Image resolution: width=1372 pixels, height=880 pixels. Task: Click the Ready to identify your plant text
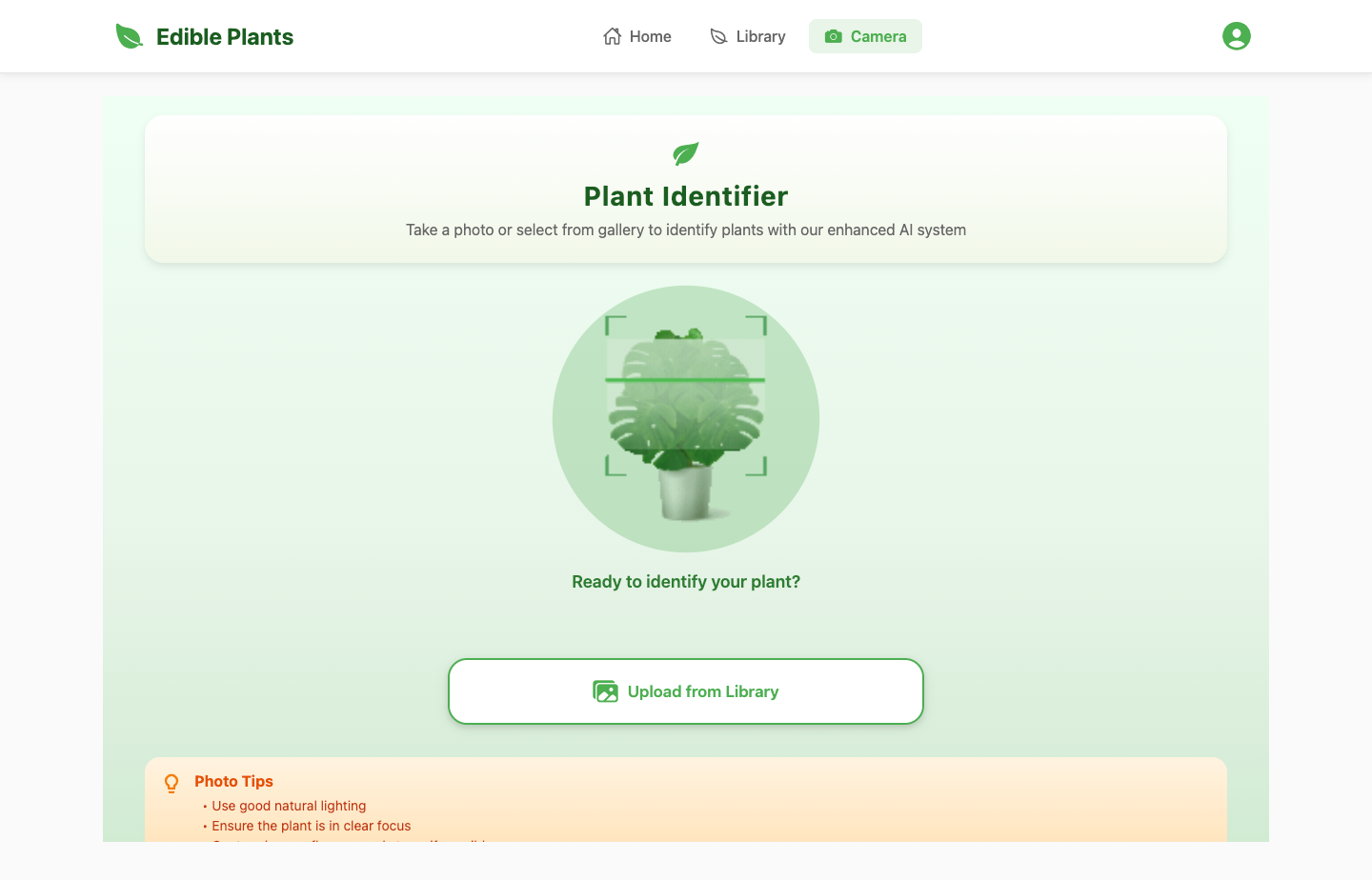tap(685, 581)
